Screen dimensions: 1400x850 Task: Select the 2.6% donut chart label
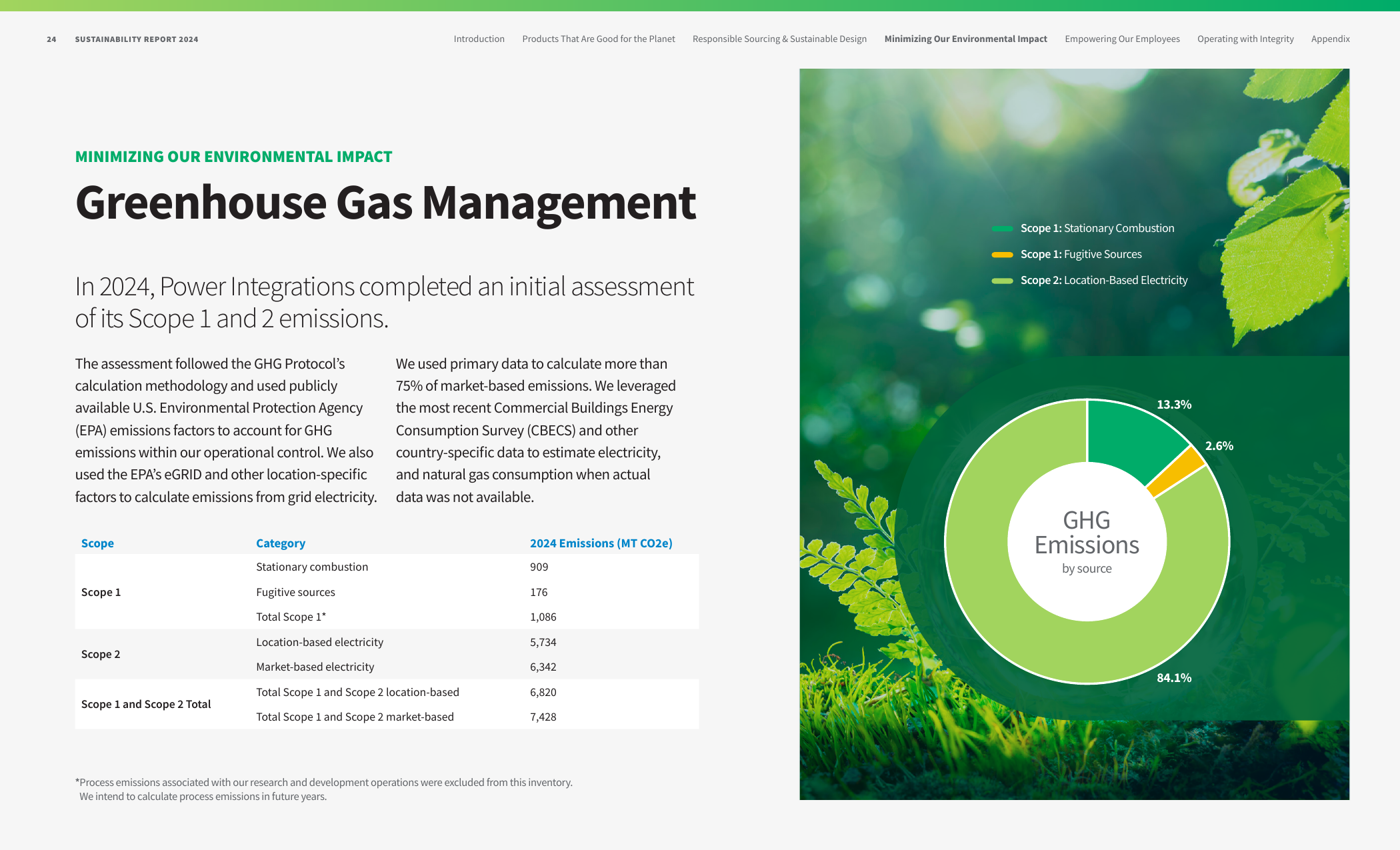pos(1219,446)
